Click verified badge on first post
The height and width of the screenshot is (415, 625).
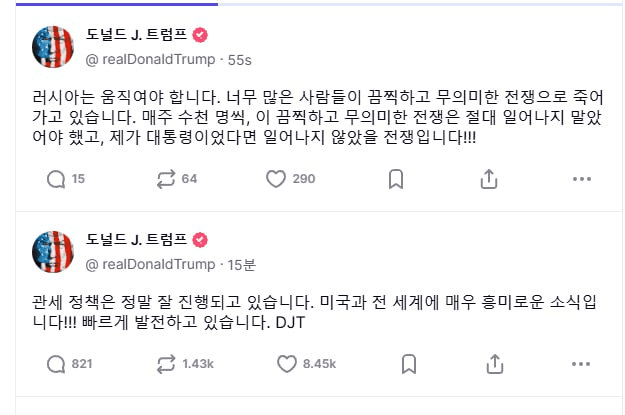(x=200, y=35)
